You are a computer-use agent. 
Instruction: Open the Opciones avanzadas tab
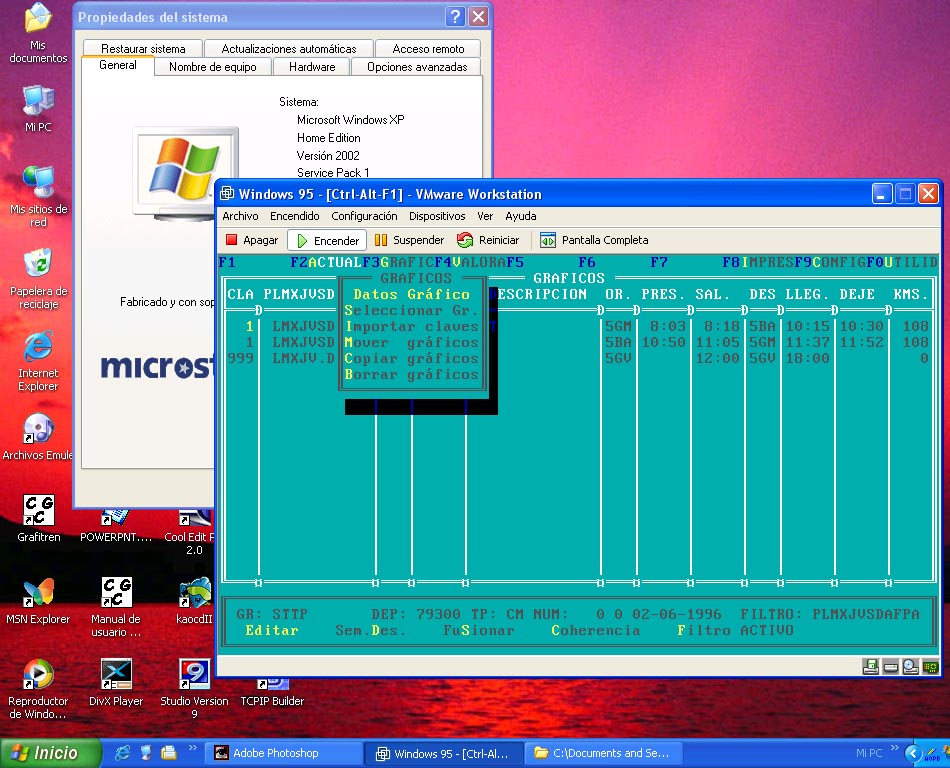pyautogui.click(x=417, y=67)
